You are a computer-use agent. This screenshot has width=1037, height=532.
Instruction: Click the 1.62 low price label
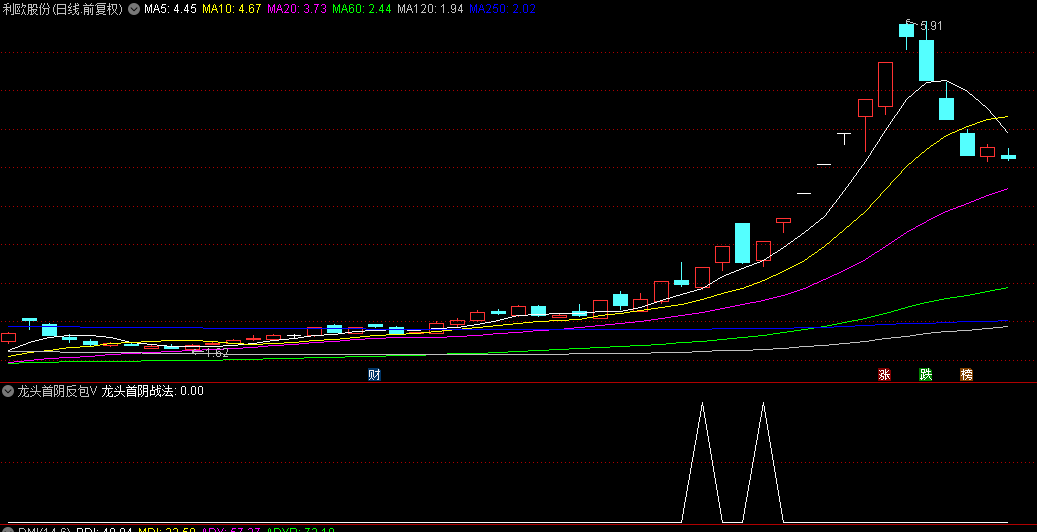coord(217,353)
